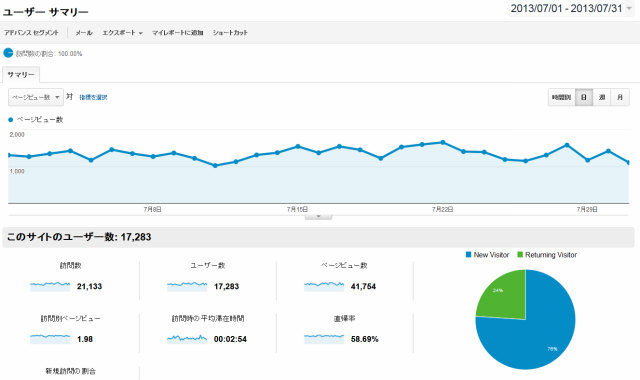Click the New Visitor blue legend swatch

pyautogui.click(x=469, y=255)
